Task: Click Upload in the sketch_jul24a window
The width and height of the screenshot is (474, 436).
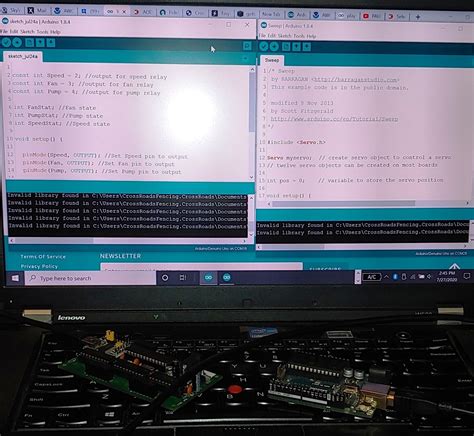Action: (17, 42)
